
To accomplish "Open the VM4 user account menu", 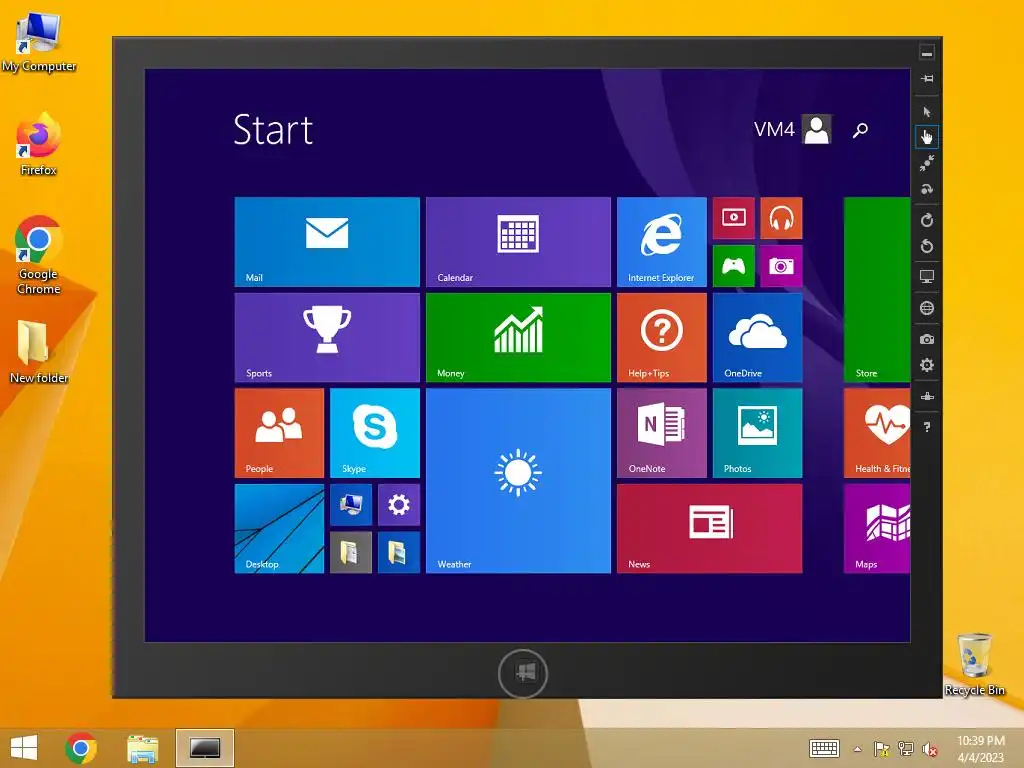I will (x=792, y=129).
